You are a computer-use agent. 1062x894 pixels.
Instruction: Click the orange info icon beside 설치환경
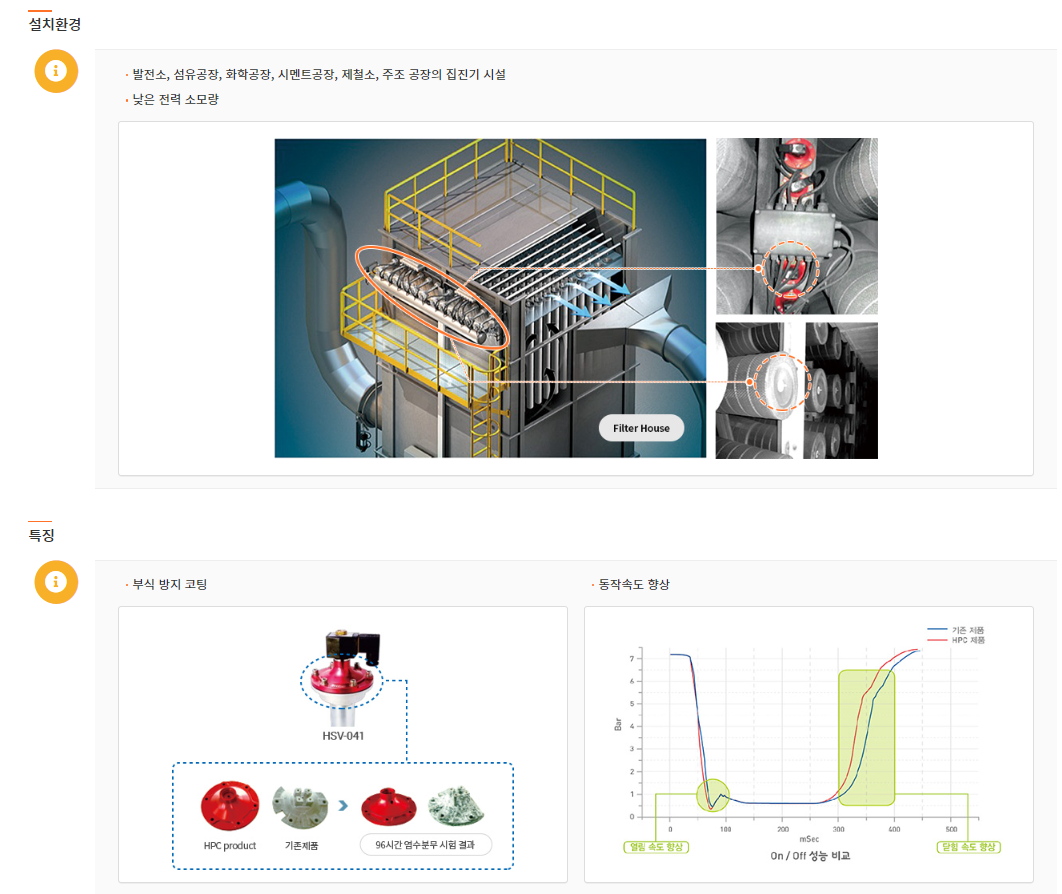pyautogui.click(x=56, y=71)
